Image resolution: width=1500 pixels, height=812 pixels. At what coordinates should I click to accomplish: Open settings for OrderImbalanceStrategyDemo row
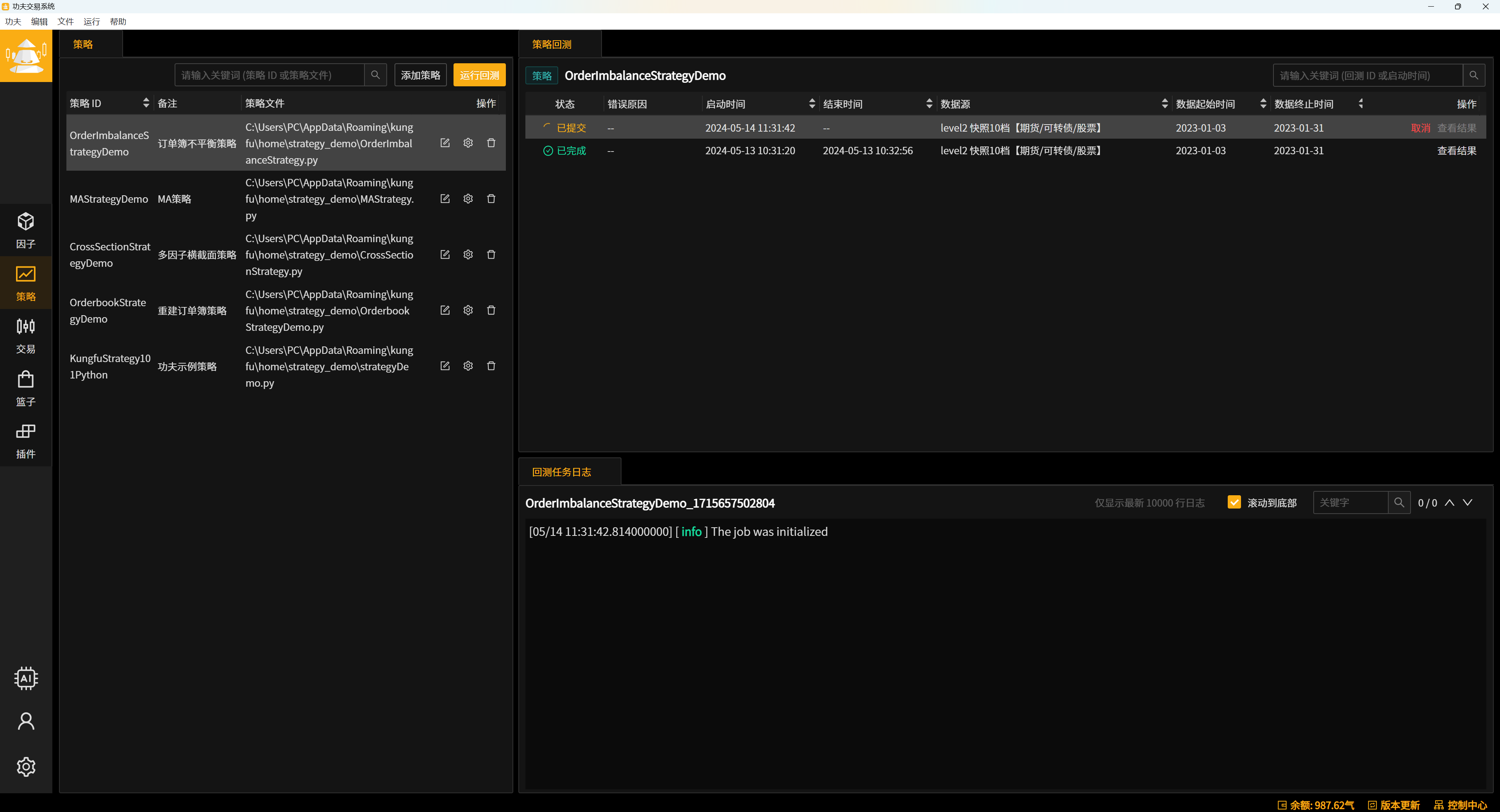468,143
